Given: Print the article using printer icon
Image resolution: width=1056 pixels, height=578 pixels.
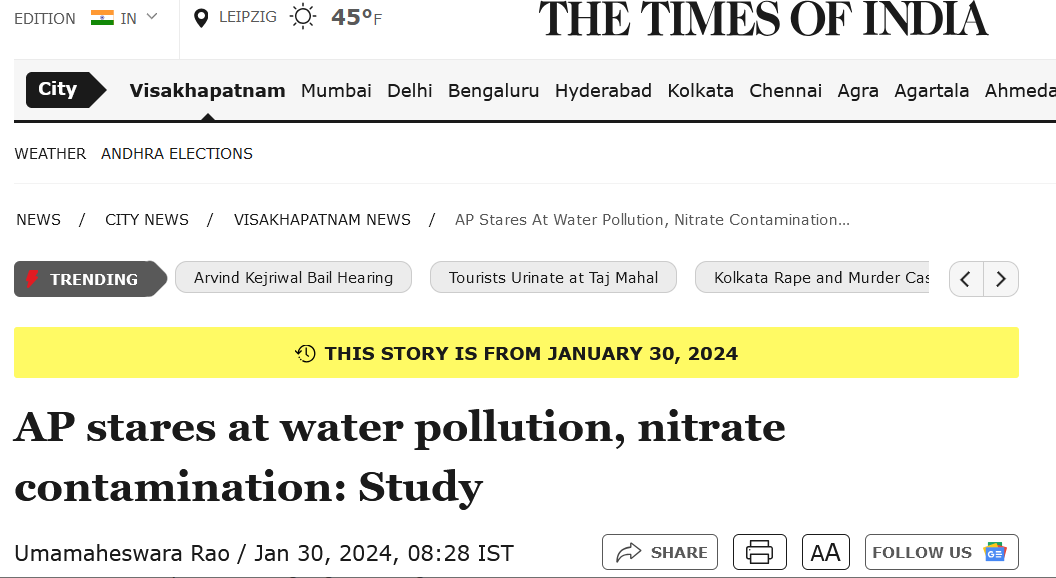Looking at the screenshot, I should (x=760, y=552).
